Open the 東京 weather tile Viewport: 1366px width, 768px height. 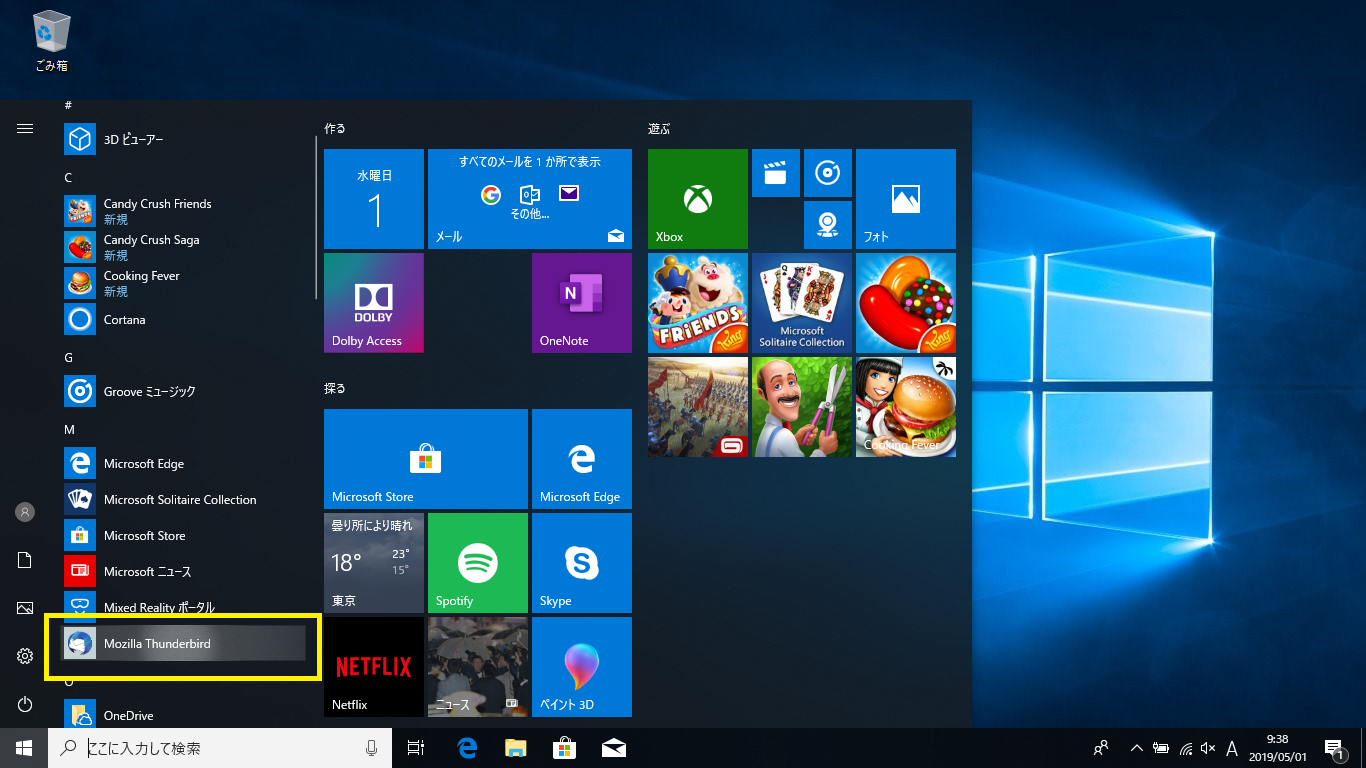click(x=374, y=563)
